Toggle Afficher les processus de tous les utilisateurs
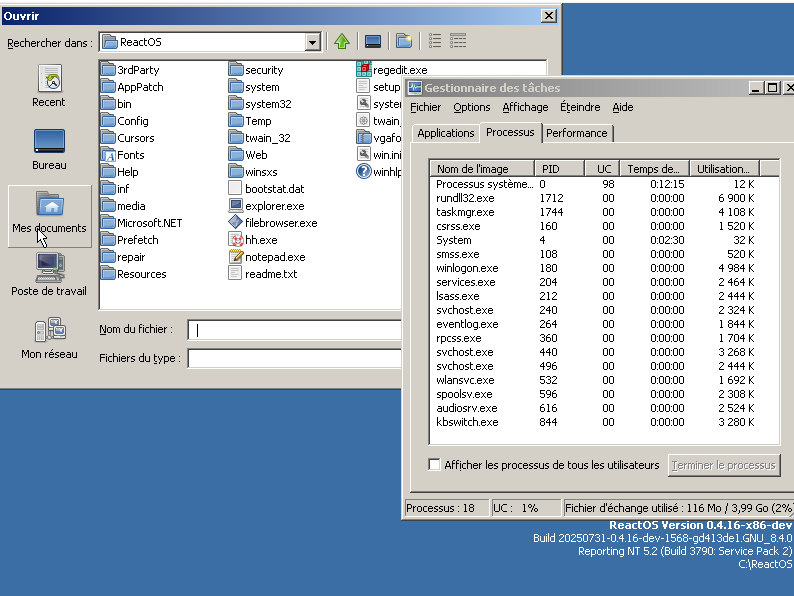Viewport: 794px width, 596px height. pyautogui.click(x=434, y=464)
